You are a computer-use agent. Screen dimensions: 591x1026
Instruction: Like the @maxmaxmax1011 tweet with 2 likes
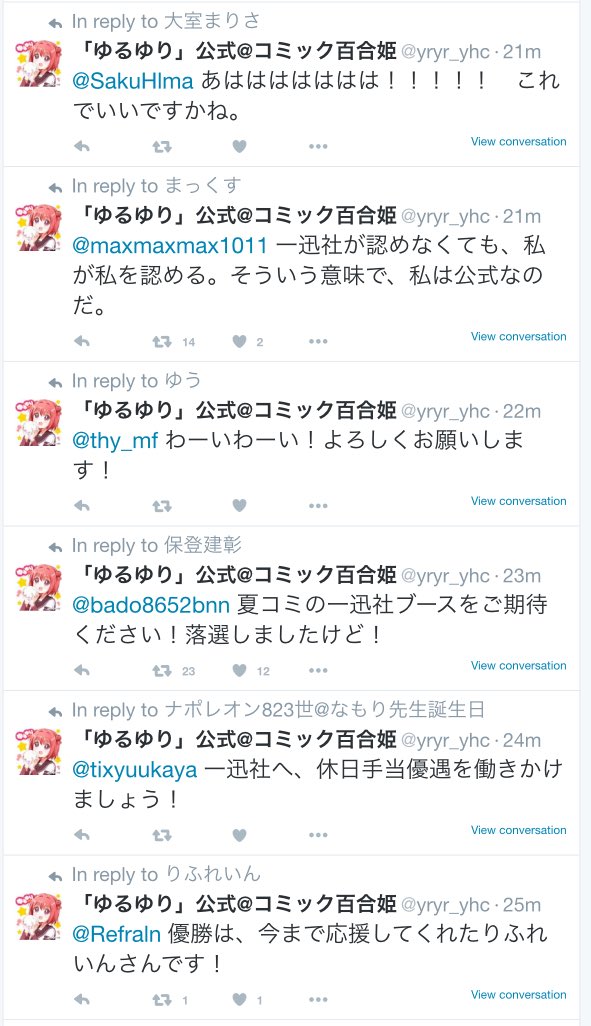point(240,342)
